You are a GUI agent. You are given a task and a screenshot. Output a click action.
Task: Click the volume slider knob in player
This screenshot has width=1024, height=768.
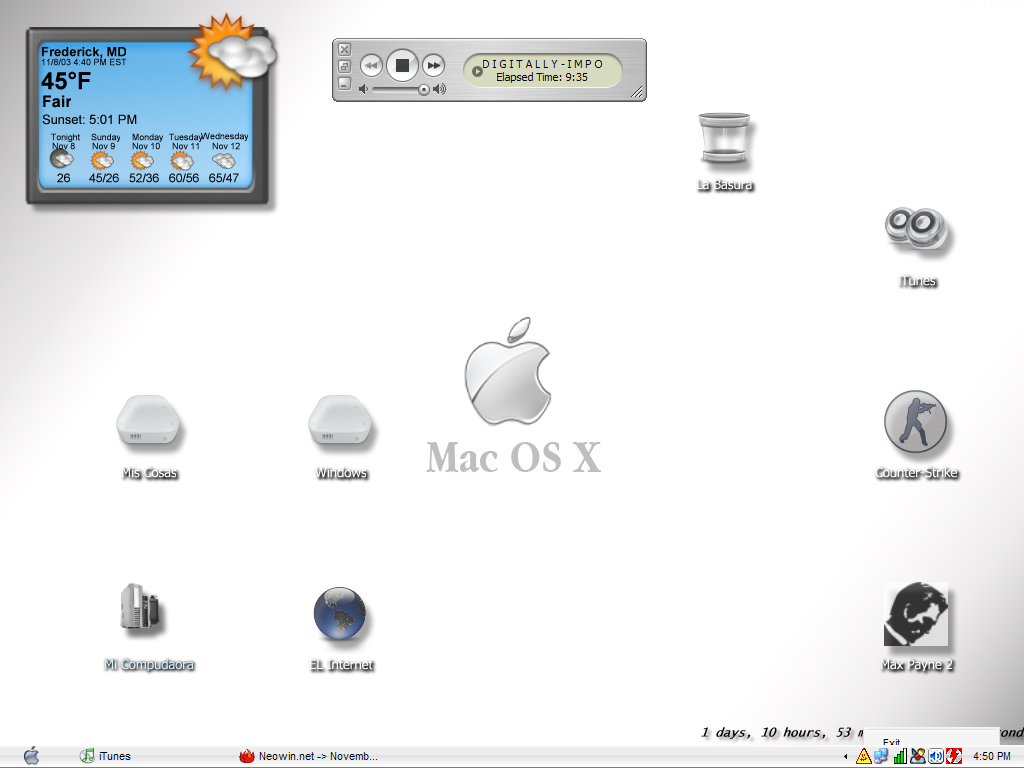click(424, 89)
